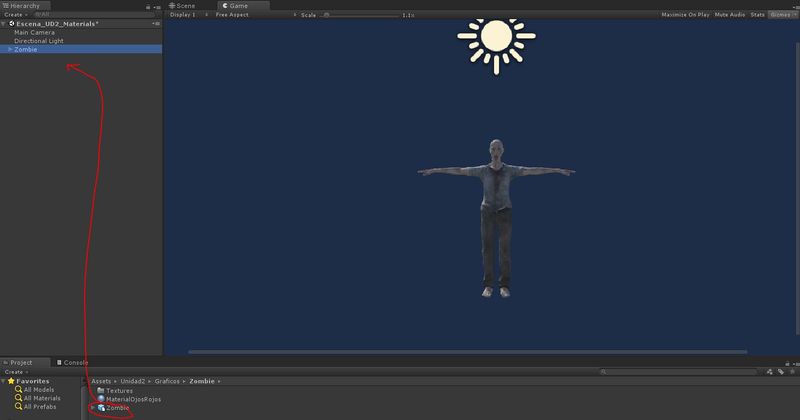Open the Hierarchy Create dropdown
This screenshot has height=420, width=800.
(16, 15)
